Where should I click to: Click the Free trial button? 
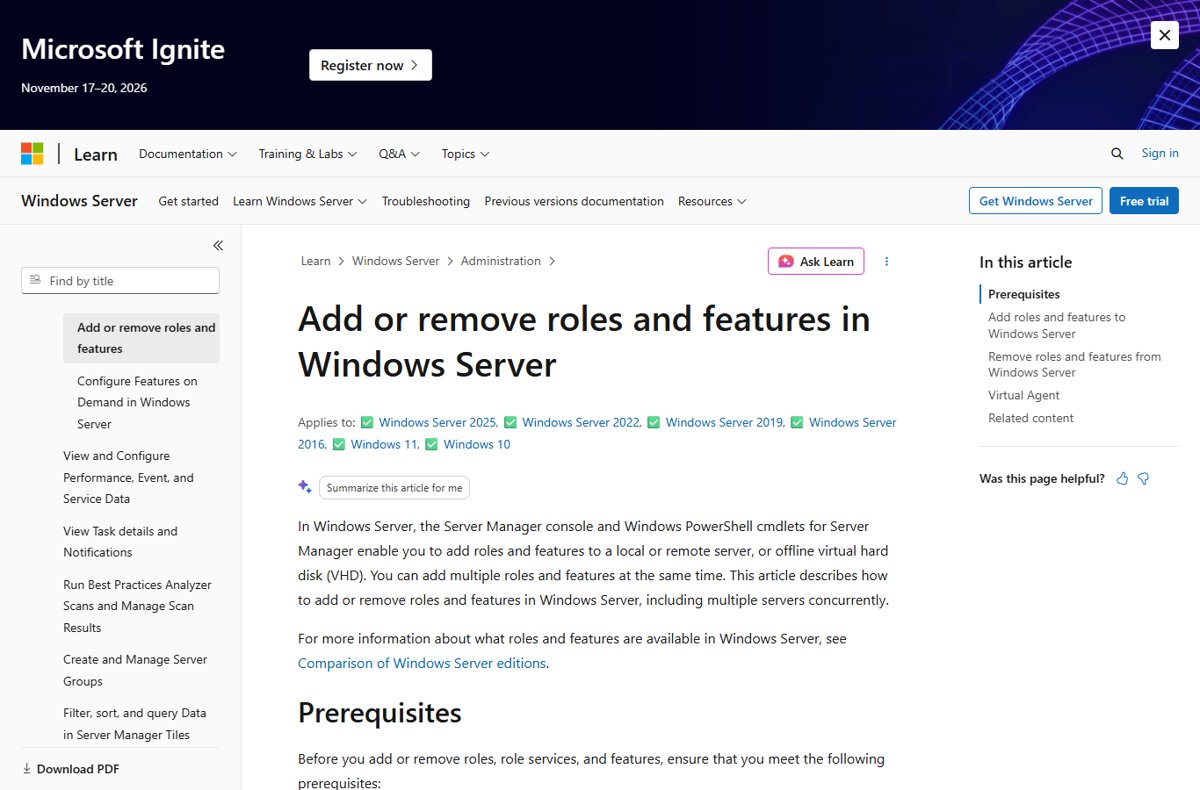(1144, 201)
